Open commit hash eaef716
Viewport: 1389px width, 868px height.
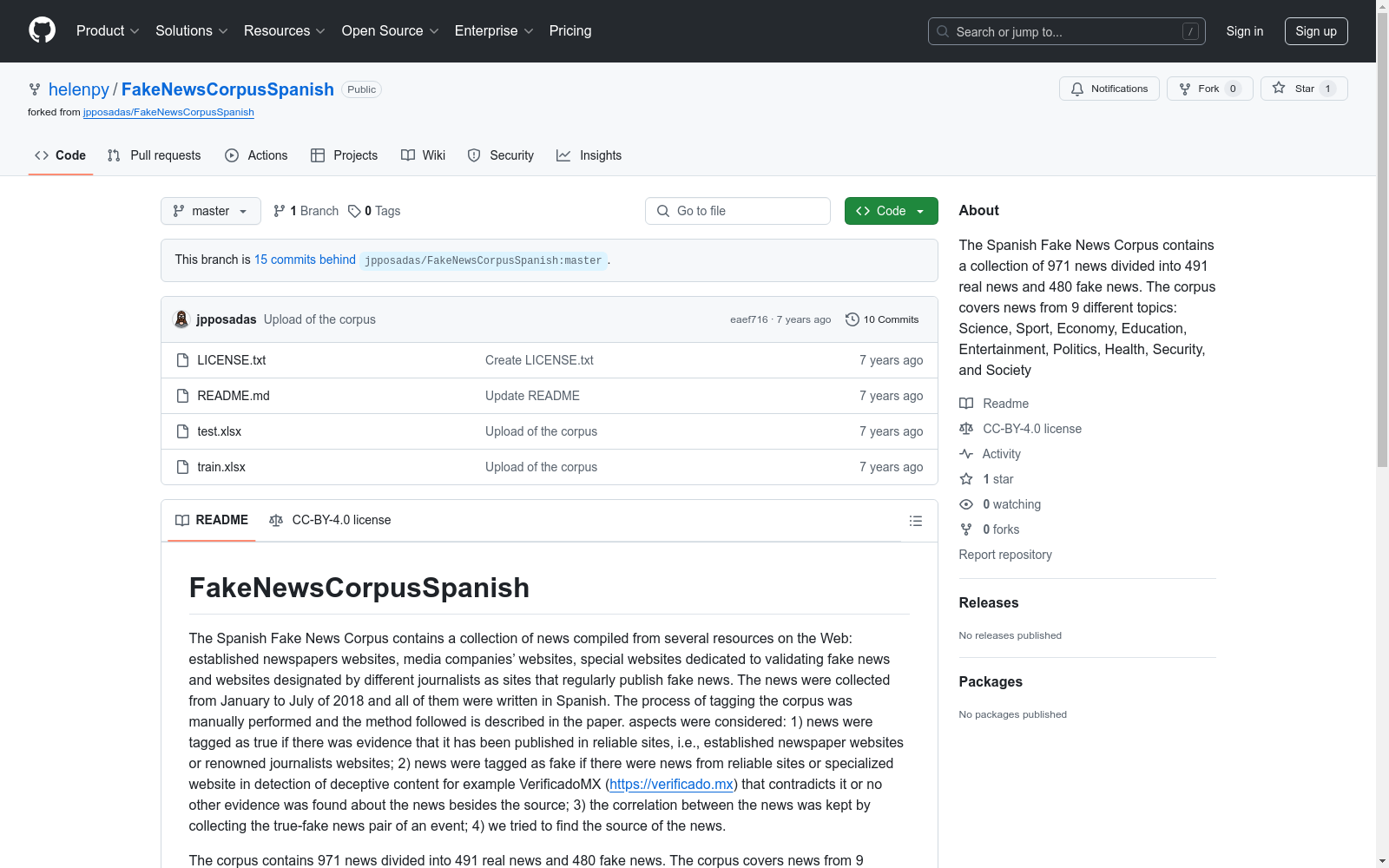[x=749, y=319]
